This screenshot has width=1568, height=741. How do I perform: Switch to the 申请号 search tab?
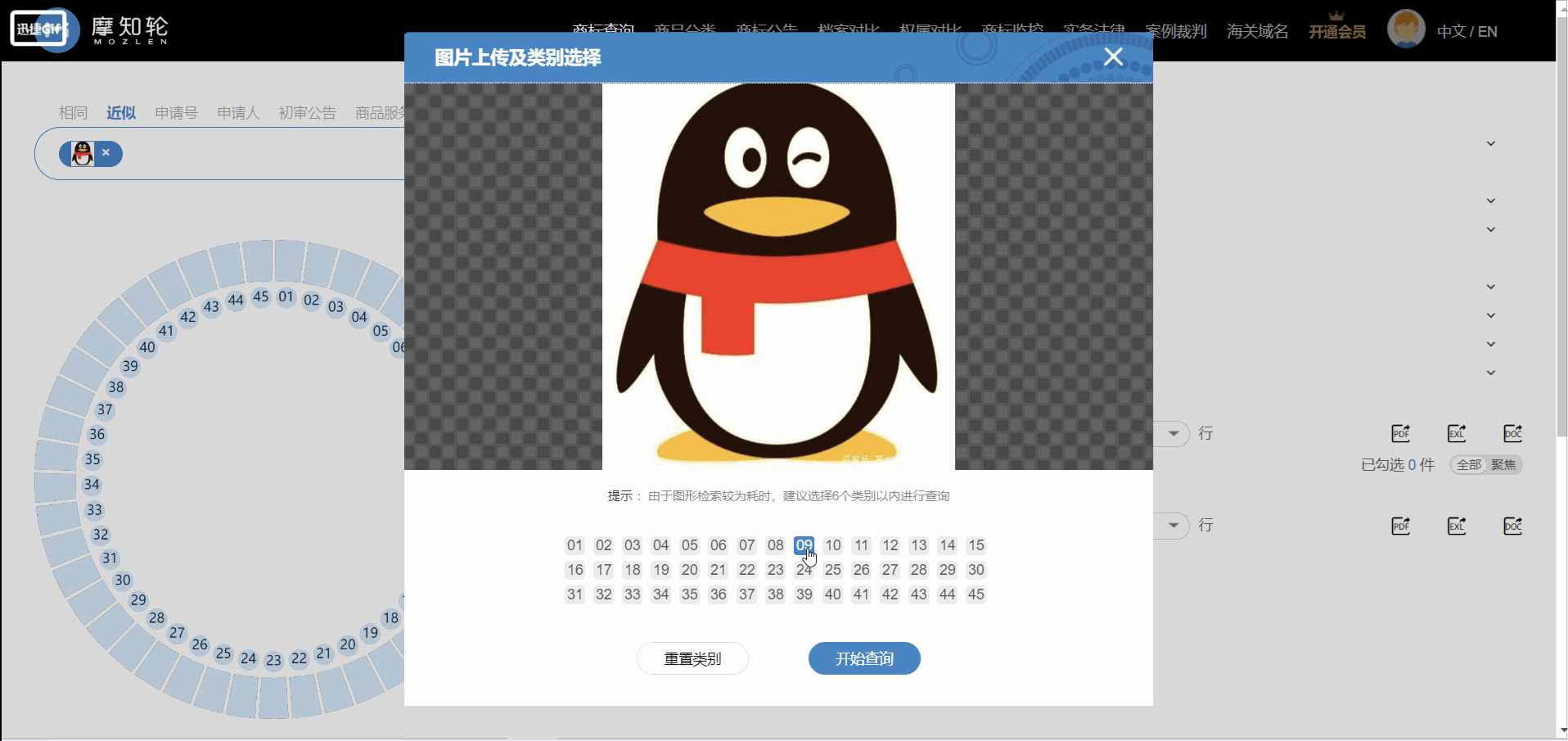pos(176,113)
